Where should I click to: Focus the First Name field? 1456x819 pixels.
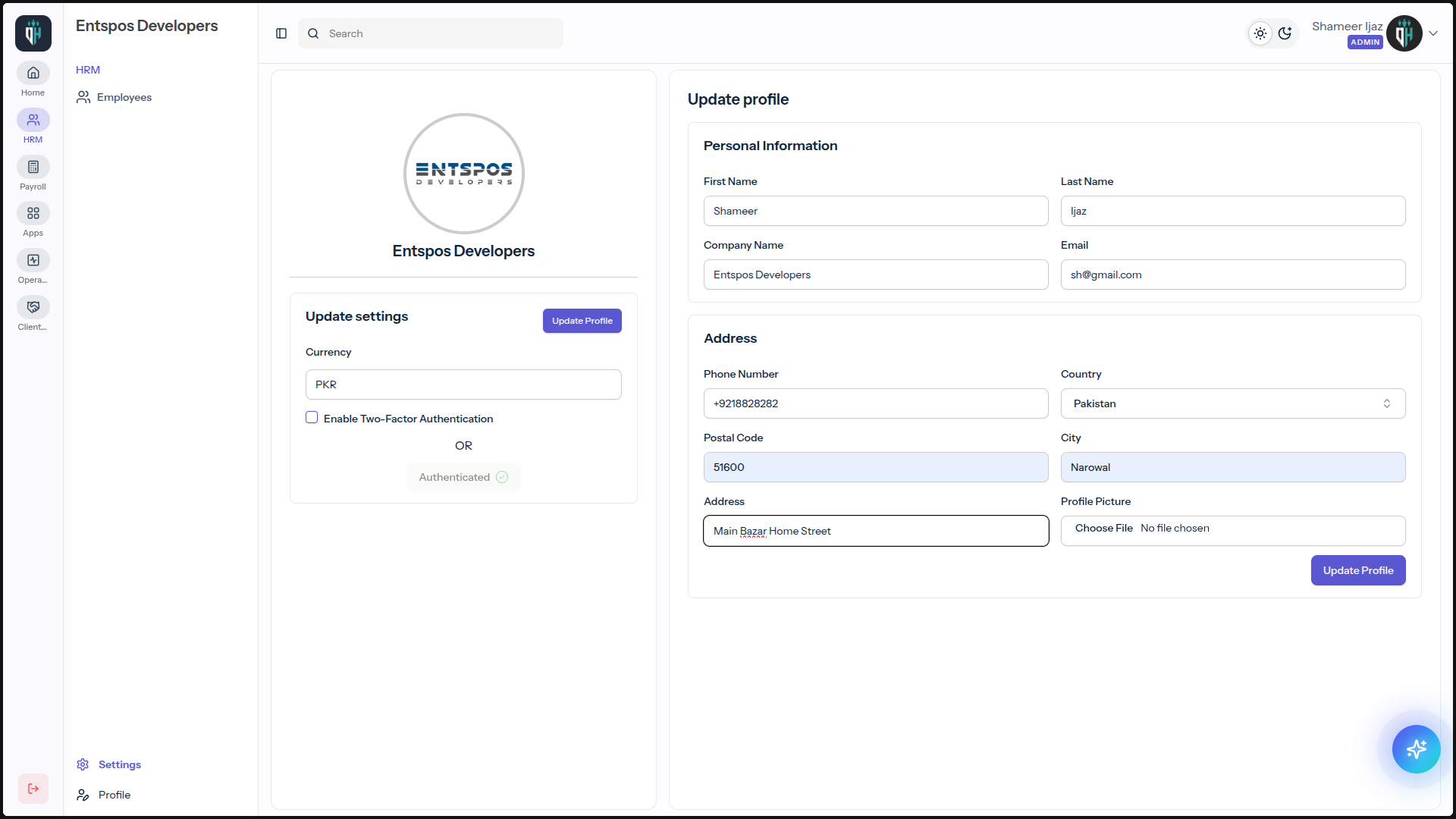[x=876, y=211]
